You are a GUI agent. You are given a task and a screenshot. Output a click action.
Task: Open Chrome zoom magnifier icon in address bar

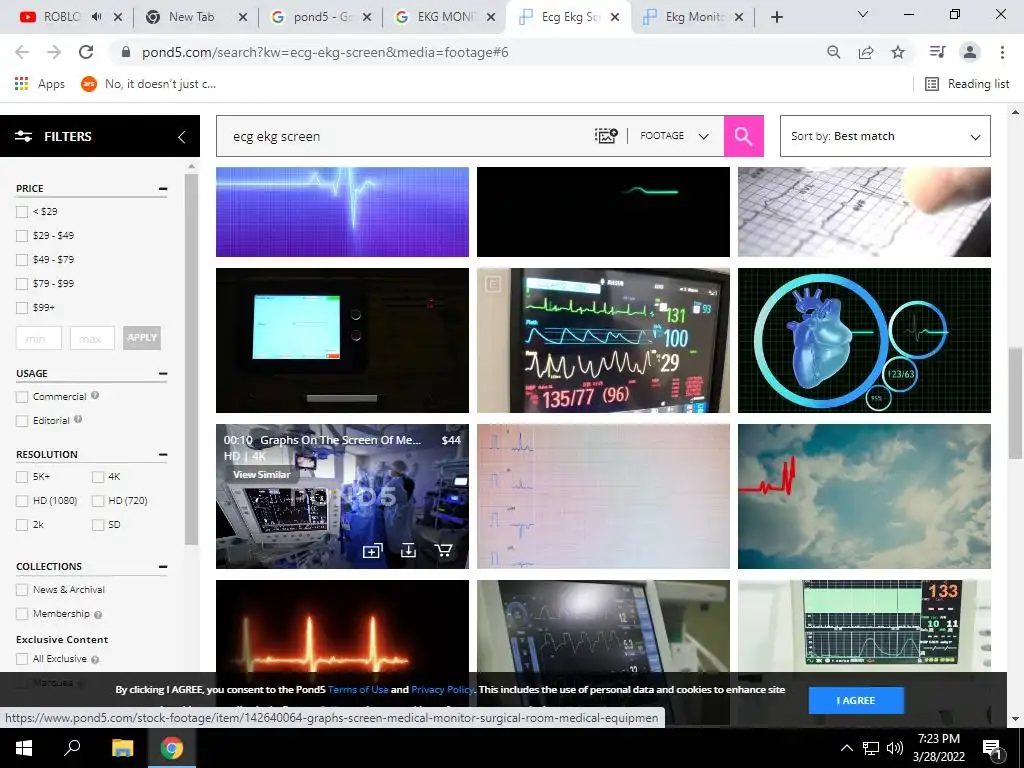click(833, 52)
